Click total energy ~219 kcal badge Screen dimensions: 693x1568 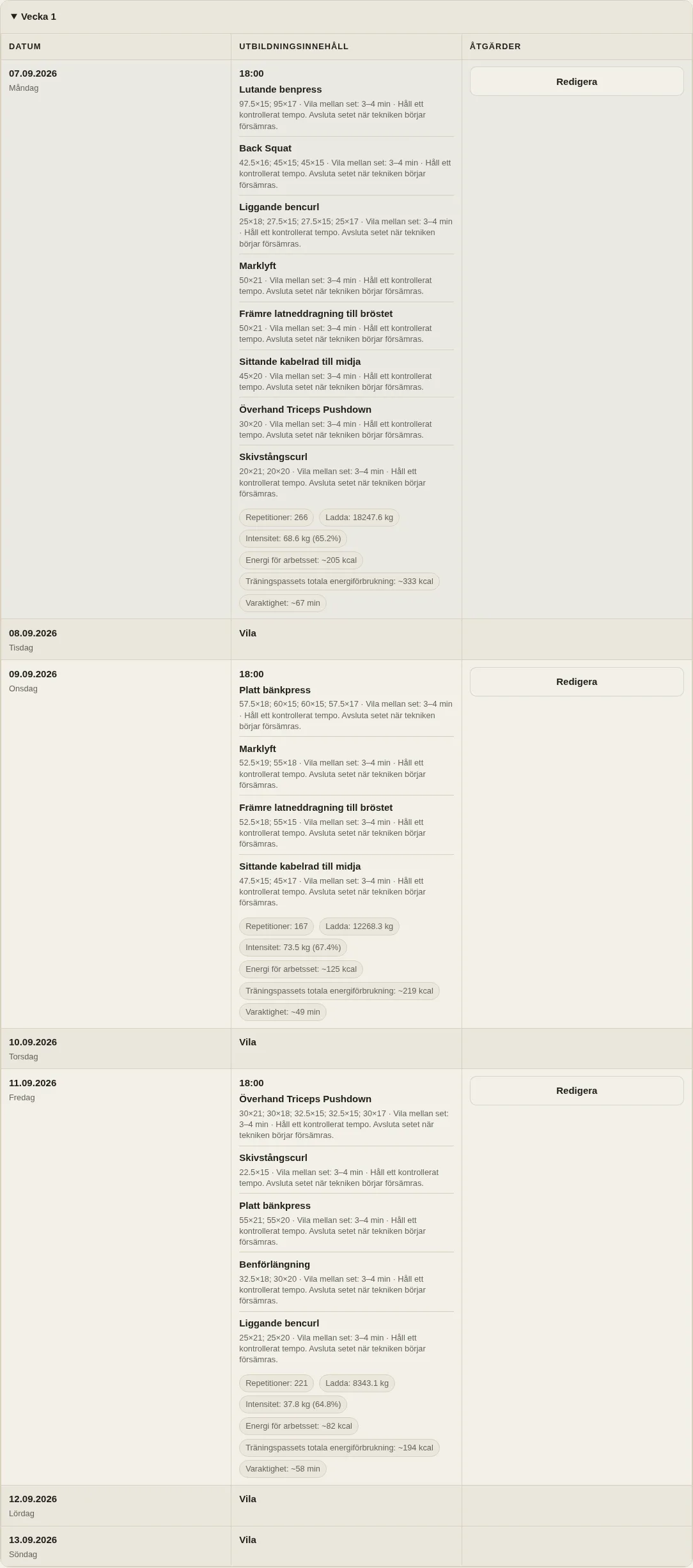[339, 991]
